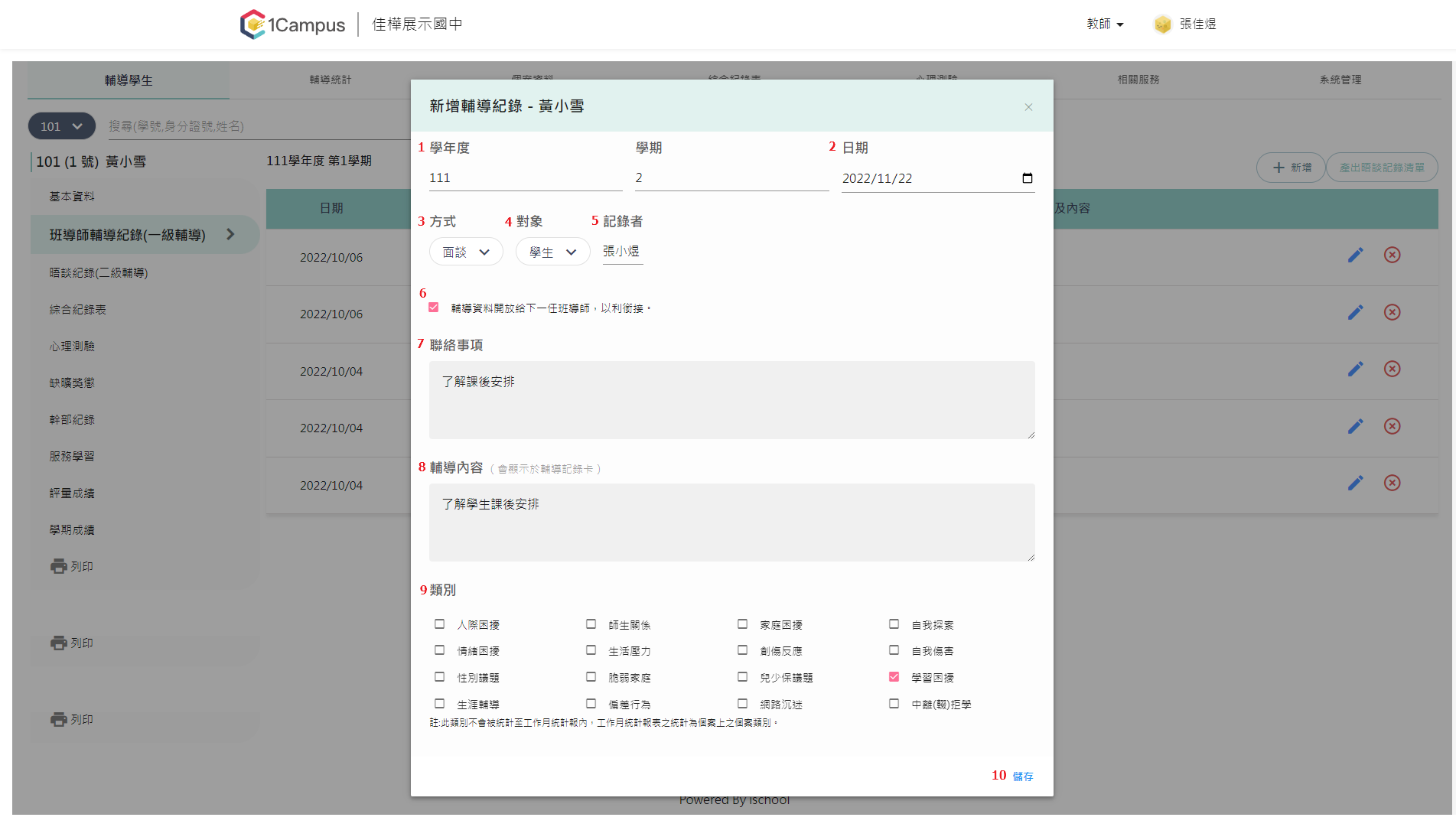Click the printer icon under 學期成績
The image size is (1456, 827).
click(x=59, y=566)
